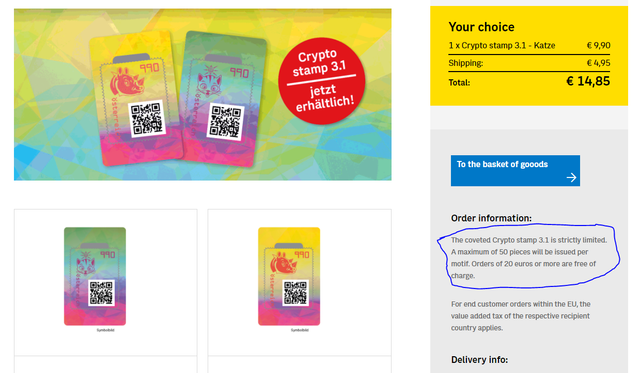Click the arrow icon on basket button
Image resolution: width=640 pixels, height=373 pixels.
(571, 177)
